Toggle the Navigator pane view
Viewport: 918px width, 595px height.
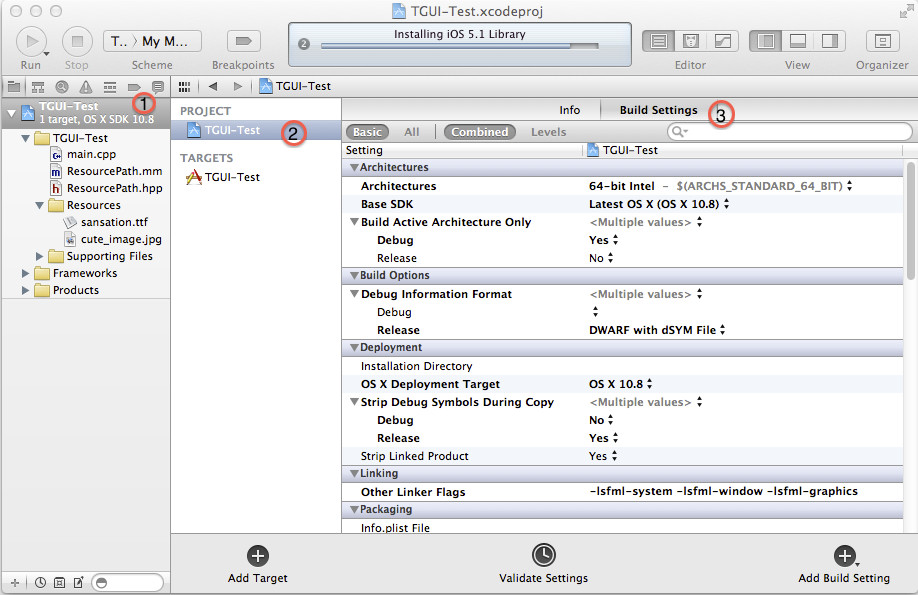(766, 41)
